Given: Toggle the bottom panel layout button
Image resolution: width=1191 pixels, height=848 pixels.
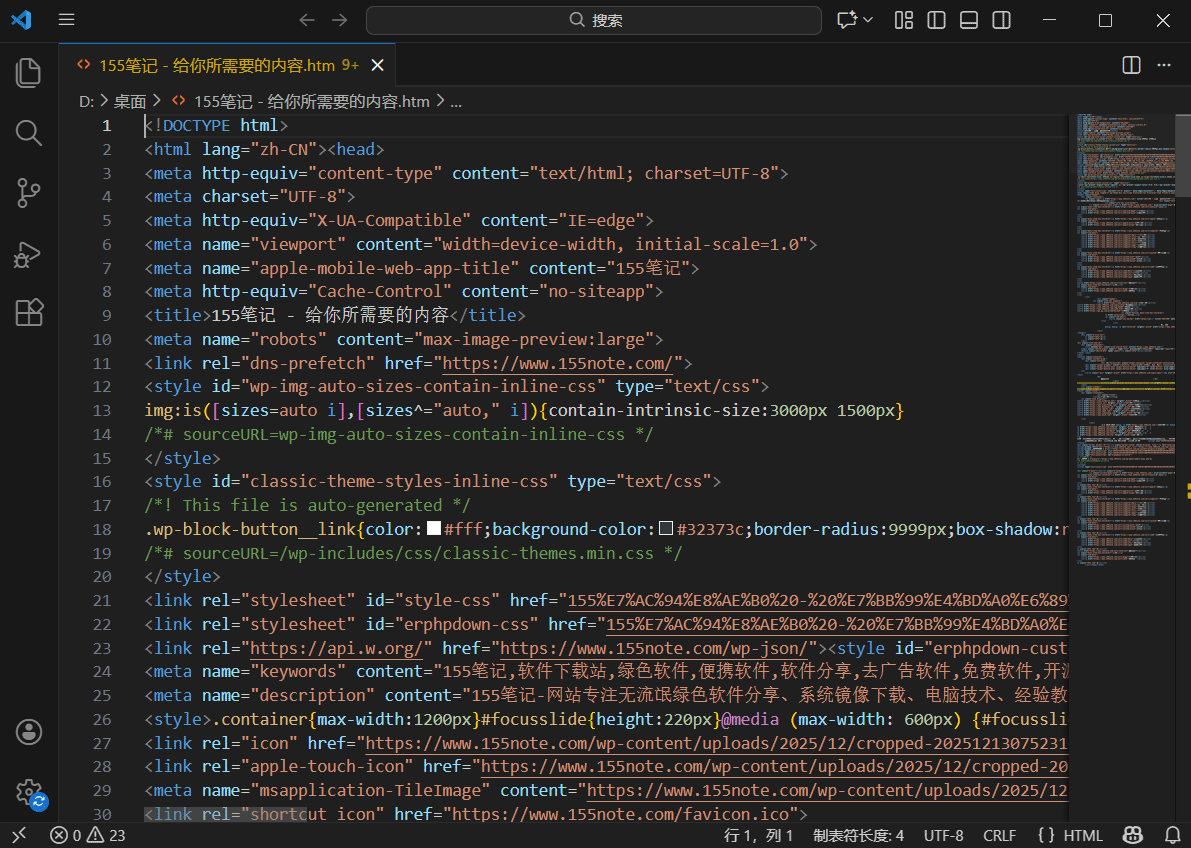Looking at the screenshot, I should point(969,20).
